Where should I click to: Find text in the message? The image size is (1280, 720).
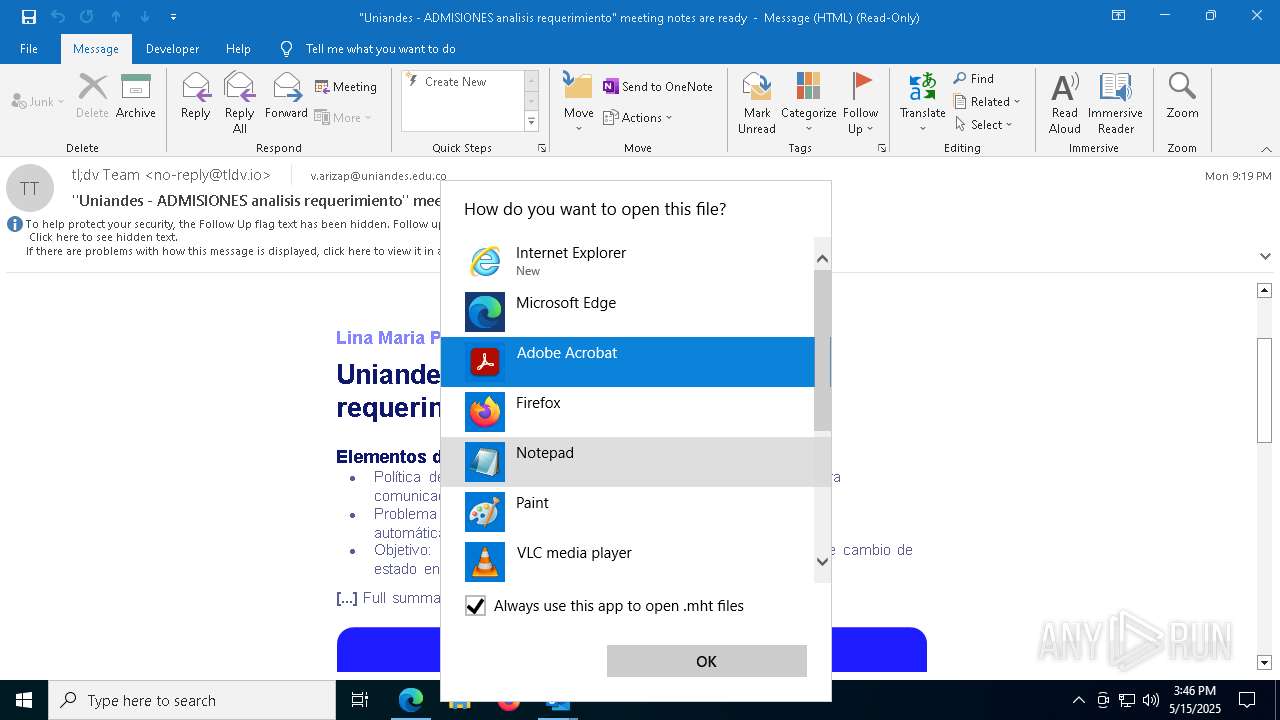pos(974,78)
